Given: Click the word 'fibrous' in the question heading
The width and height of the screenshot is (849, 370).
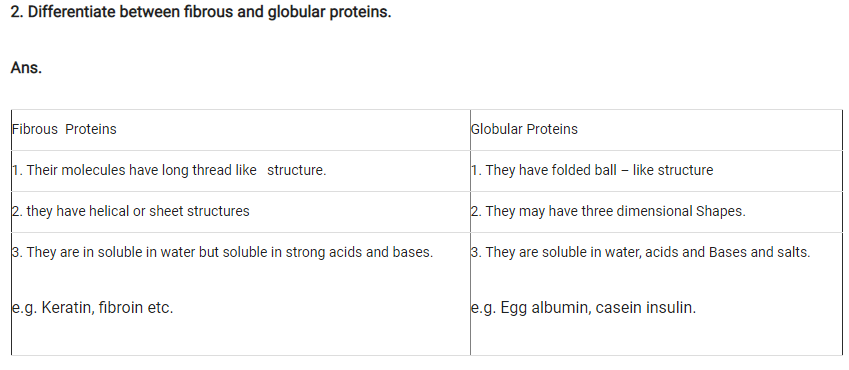Looking at the screenshot, I should point(208,12).
